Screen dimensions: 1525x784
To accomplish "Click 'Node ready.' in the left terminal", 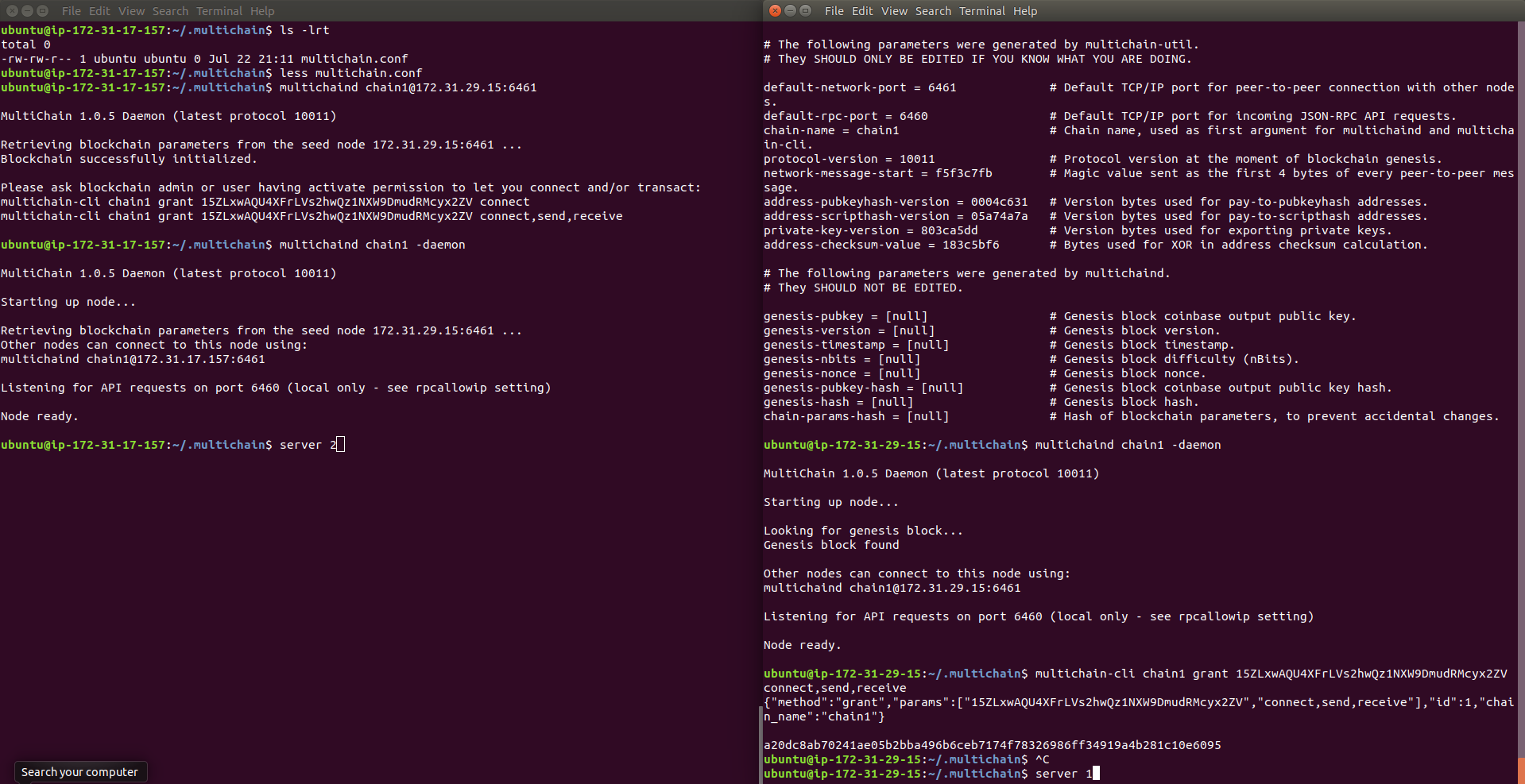I will point(40,416).
